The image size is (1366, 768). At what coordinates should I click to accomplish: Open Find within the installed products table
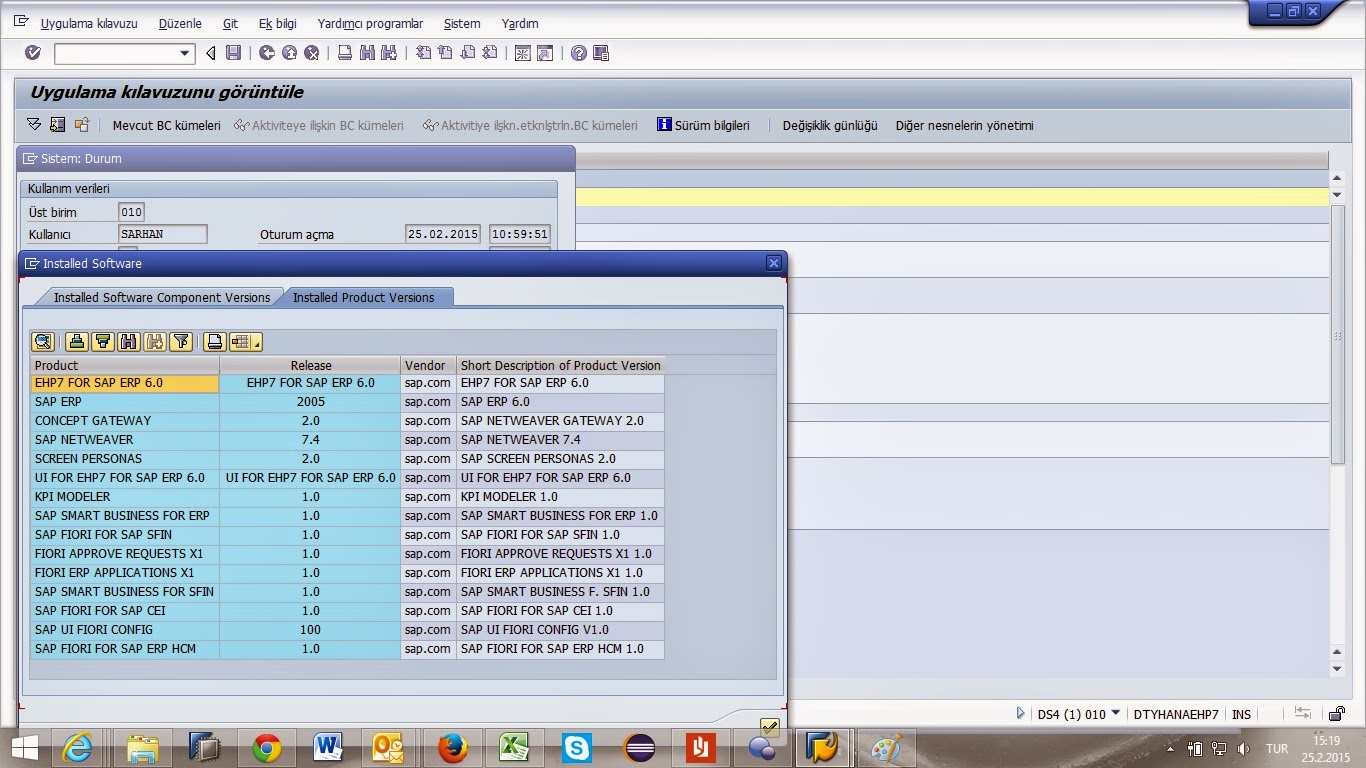pos(128,342)
